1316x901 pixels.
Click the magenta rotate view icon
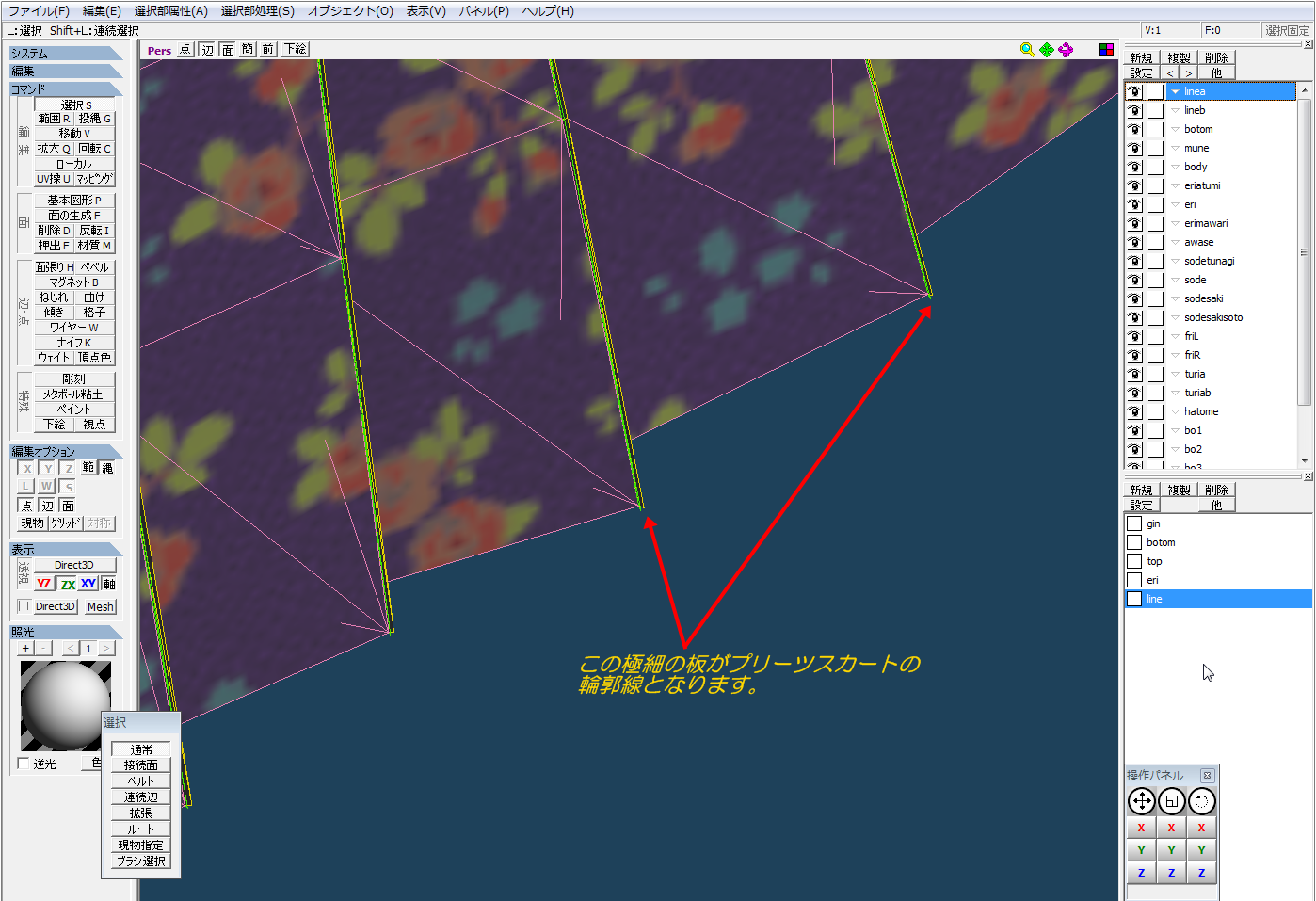click(1066, 49)
